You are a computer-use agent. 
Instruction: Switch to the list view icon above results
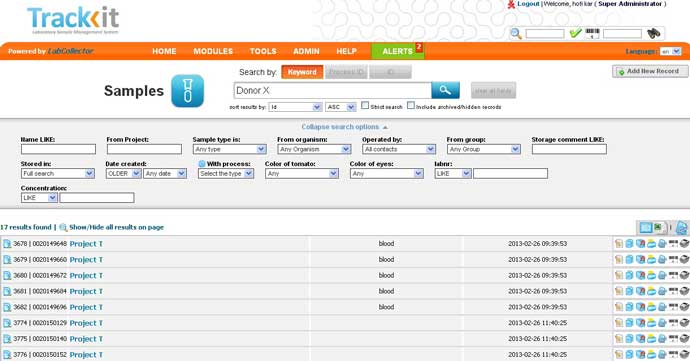(x=646, y=228)
